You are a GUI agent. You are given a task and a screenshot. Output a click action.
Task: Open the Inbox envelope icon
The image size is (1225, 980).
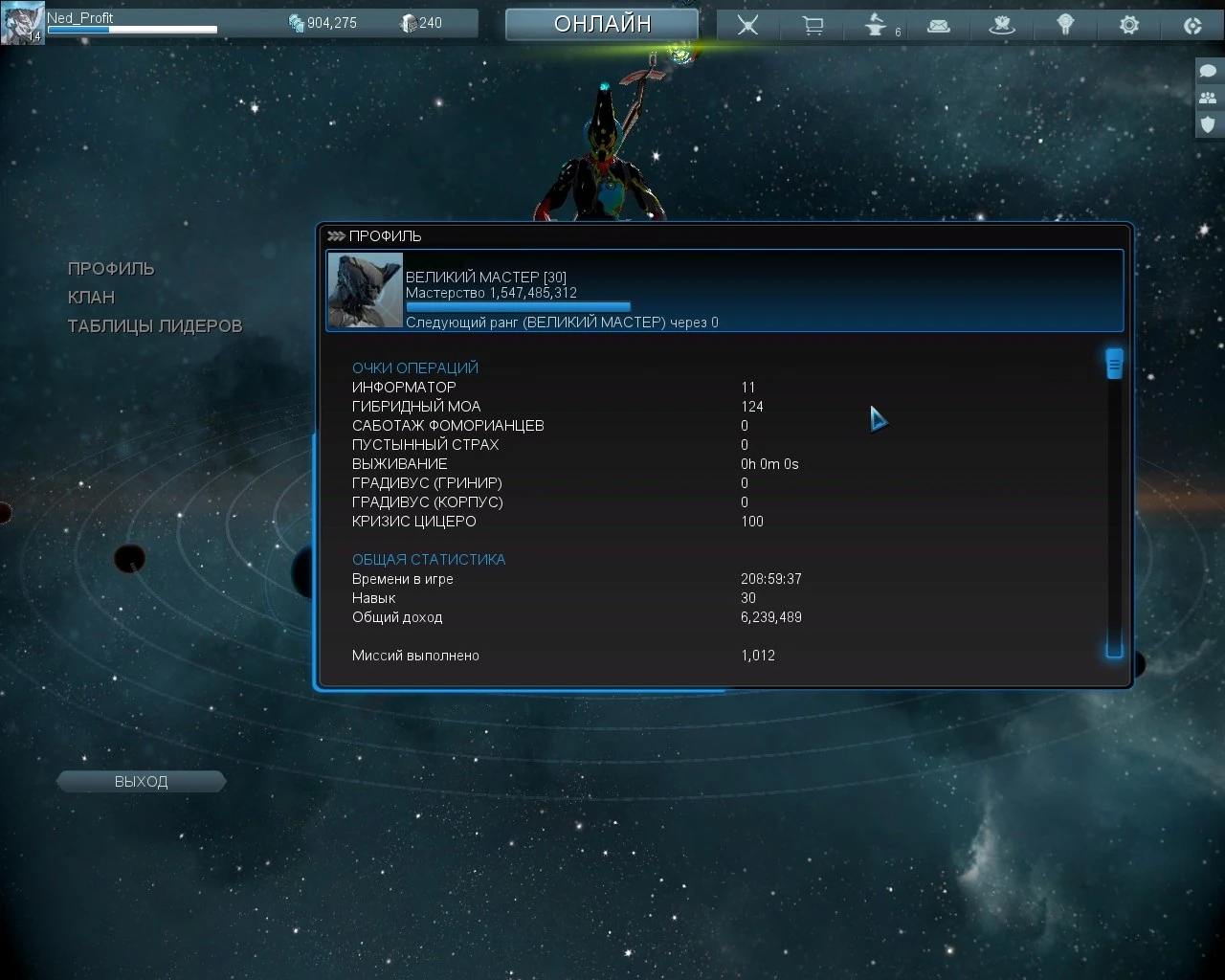[x=939, y=26]
